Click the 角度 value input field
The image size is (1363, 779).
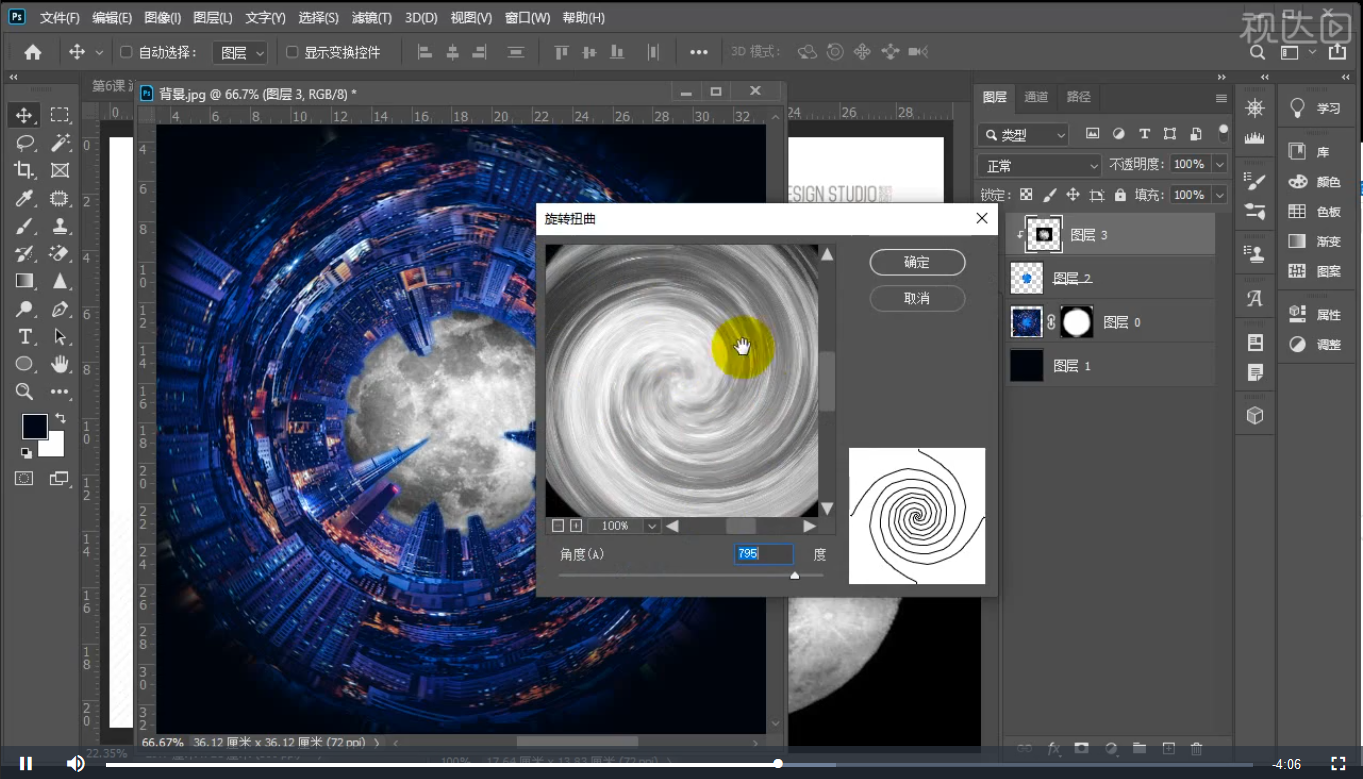tap(764, 554)
